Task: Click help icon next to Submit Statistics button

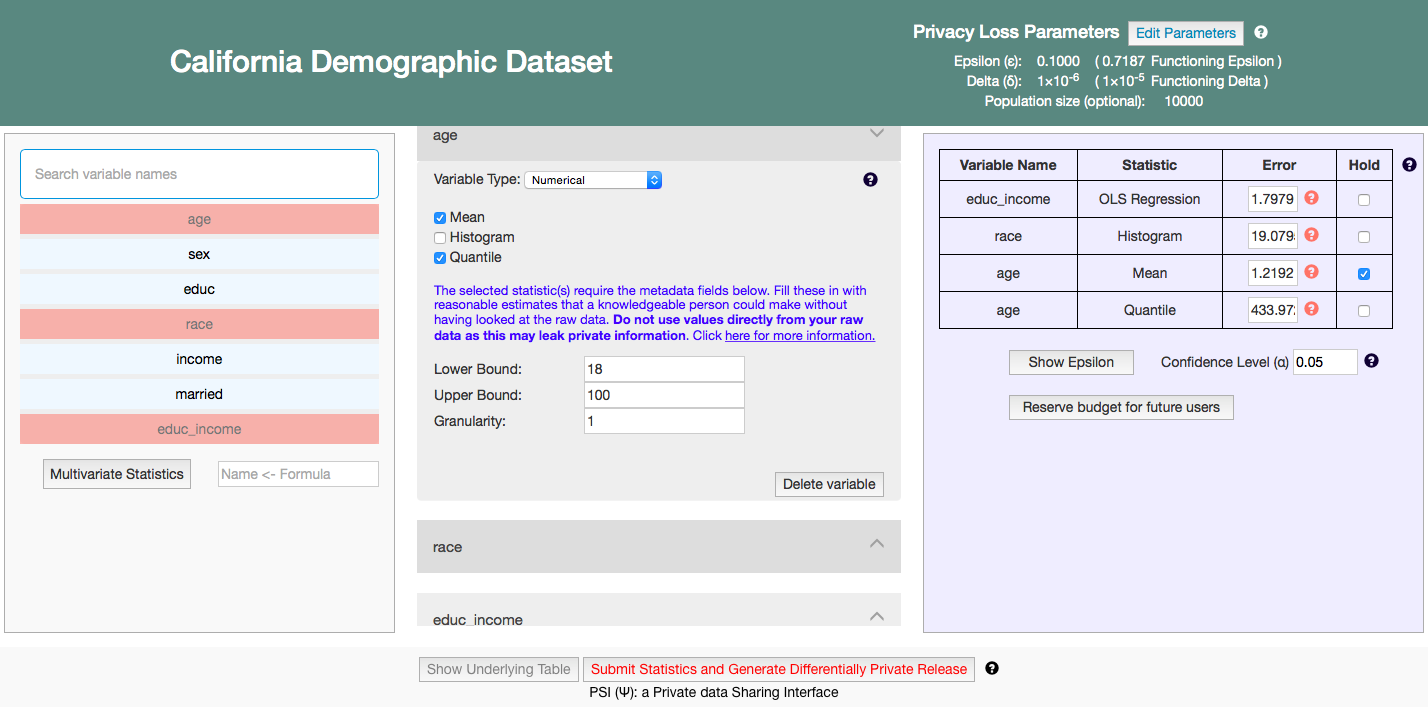Action: [x=991, y=668]
